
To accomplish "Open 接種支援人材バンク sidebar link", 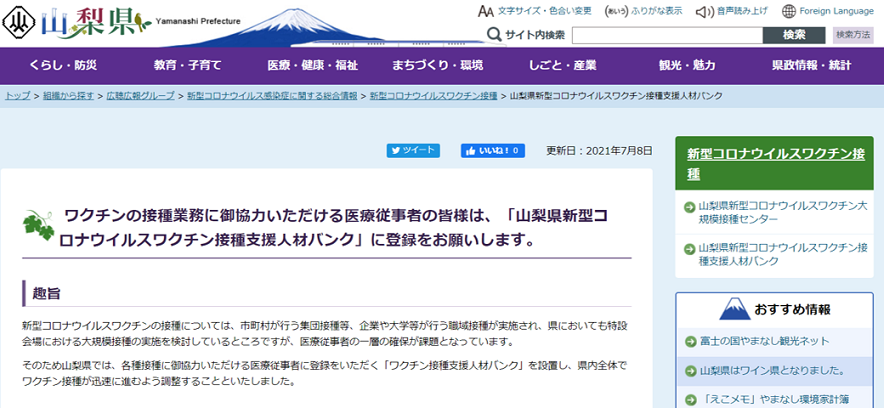I will (x=783, y=254).
